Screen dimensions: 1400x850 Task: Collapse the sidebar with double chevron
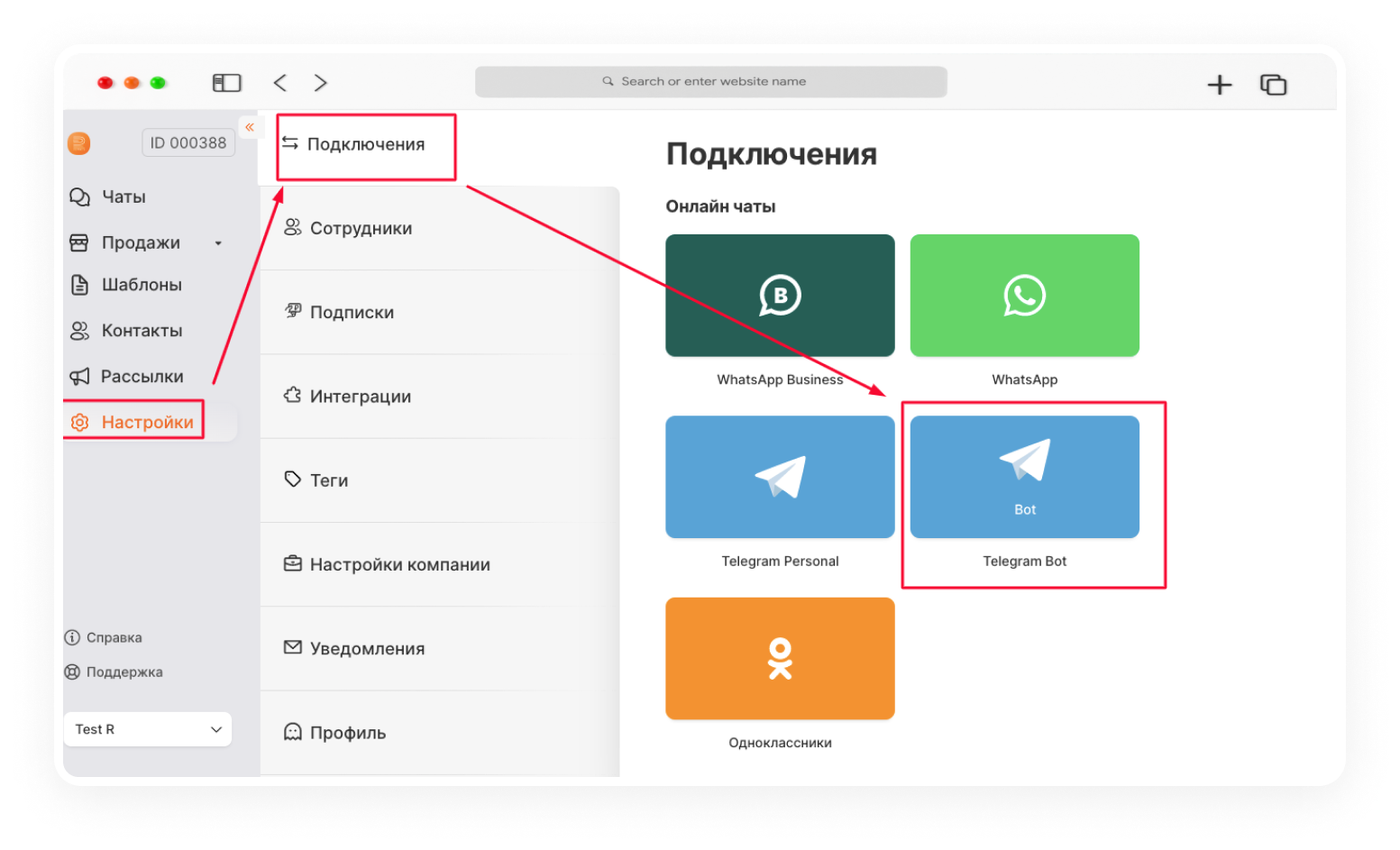(x=250, y=127)
